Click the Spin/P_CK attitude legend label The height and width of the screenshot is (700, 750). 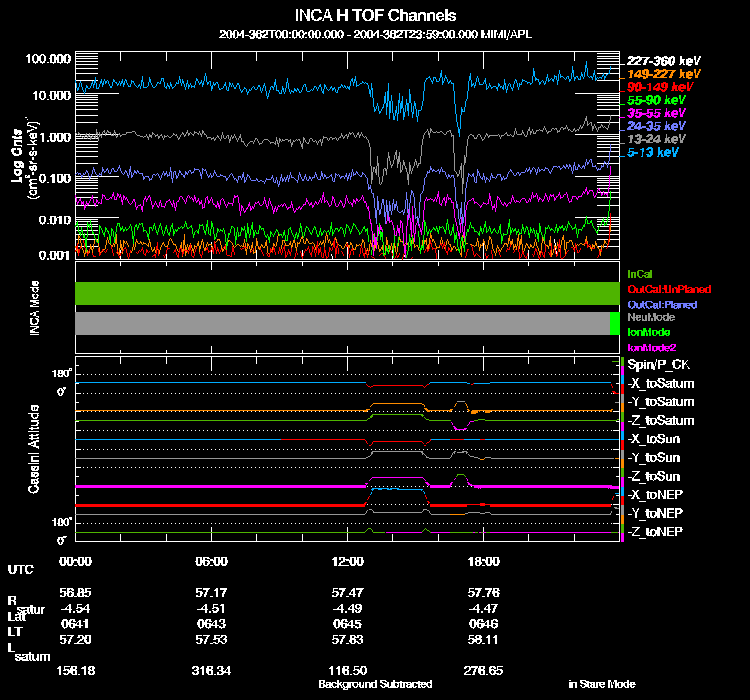(x=656, y=366)
